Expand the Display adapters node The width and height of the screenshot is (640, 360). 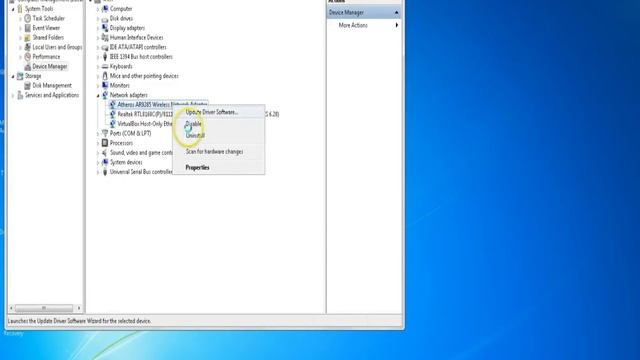pyautogui.click(x=98, y=28)
